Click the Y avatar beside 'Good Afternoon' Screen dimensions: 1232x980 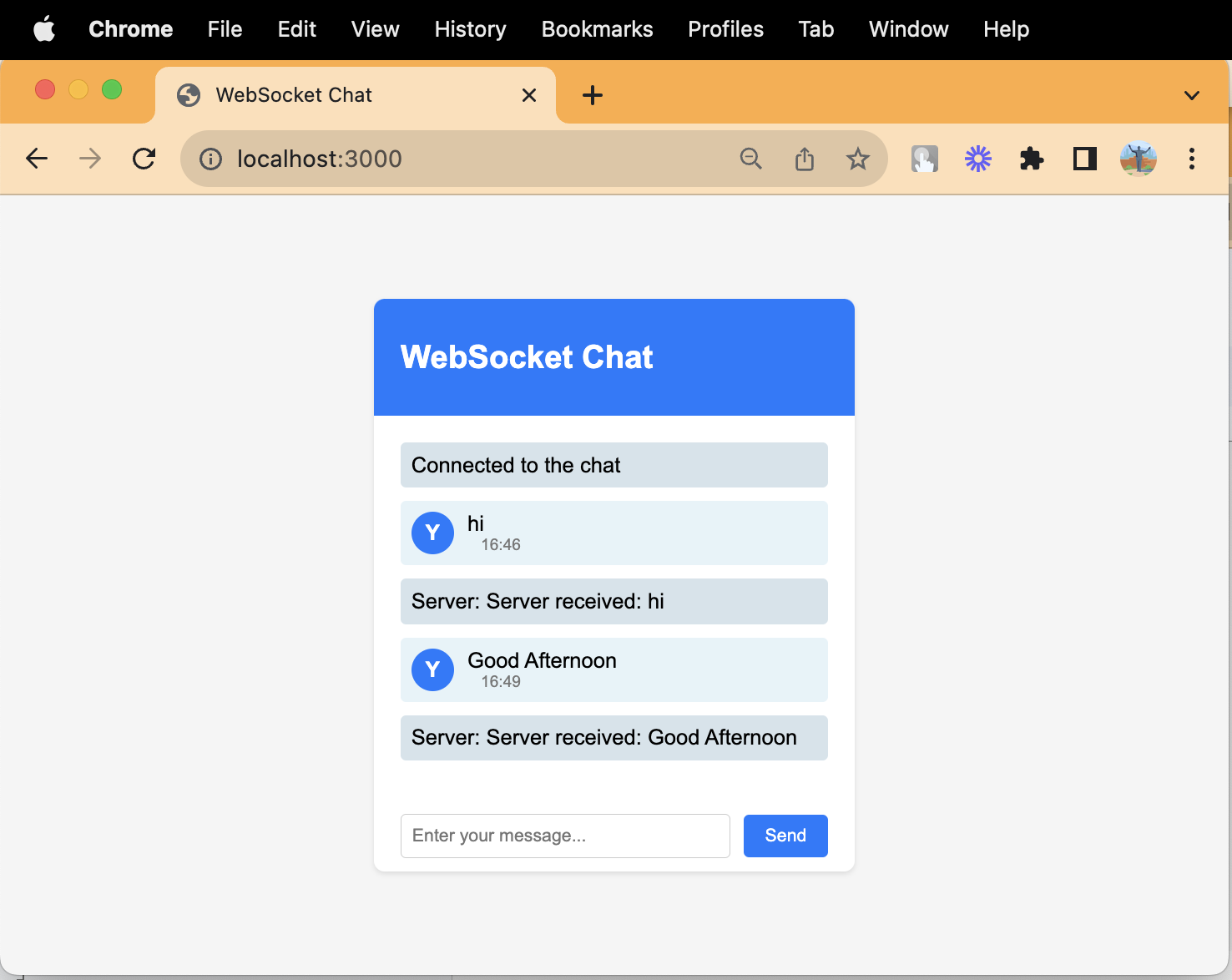(433, 669)
